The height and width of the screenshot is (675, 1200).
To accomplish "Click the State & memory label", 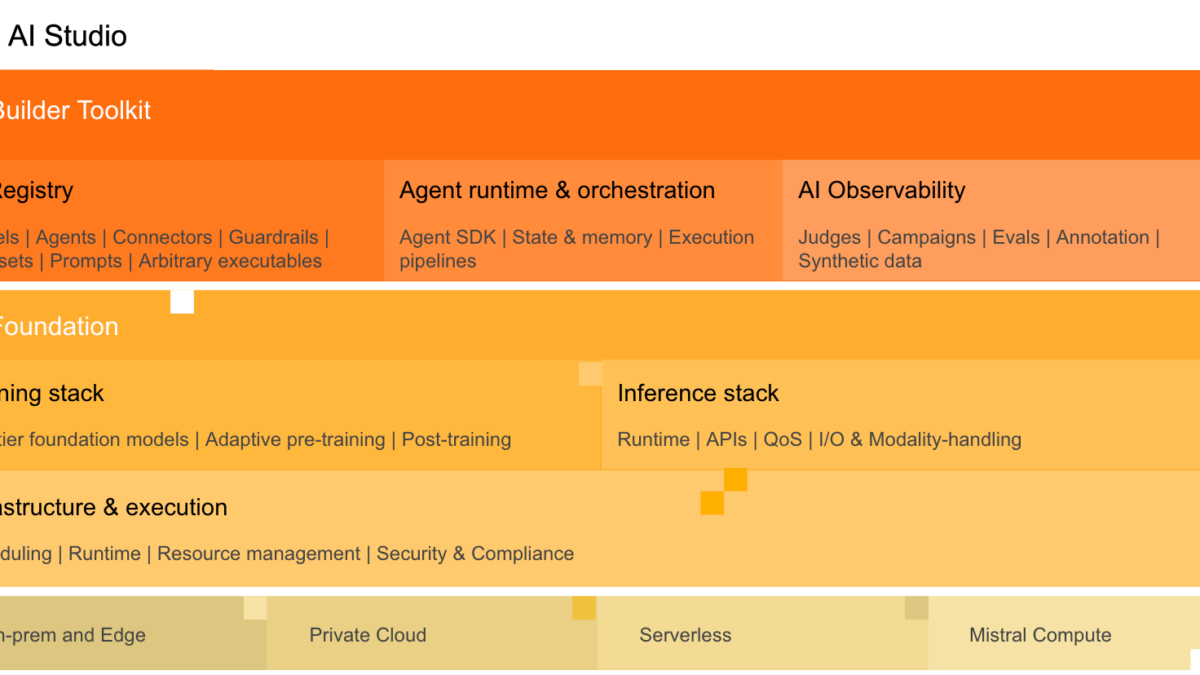I will [582, 237].
